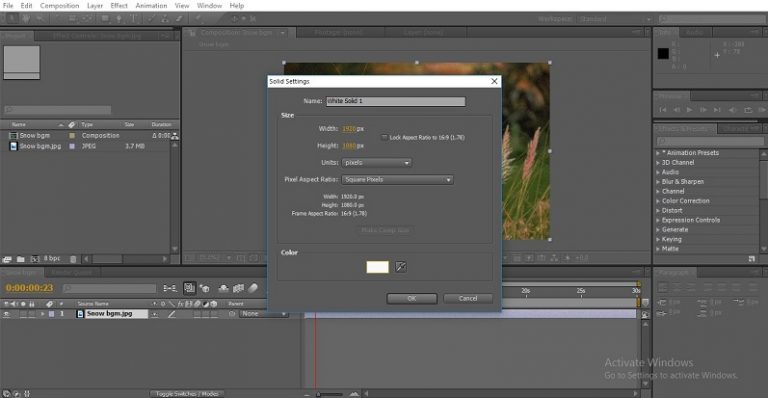
Task: Open the Layer menu
Action: [95, 6]
